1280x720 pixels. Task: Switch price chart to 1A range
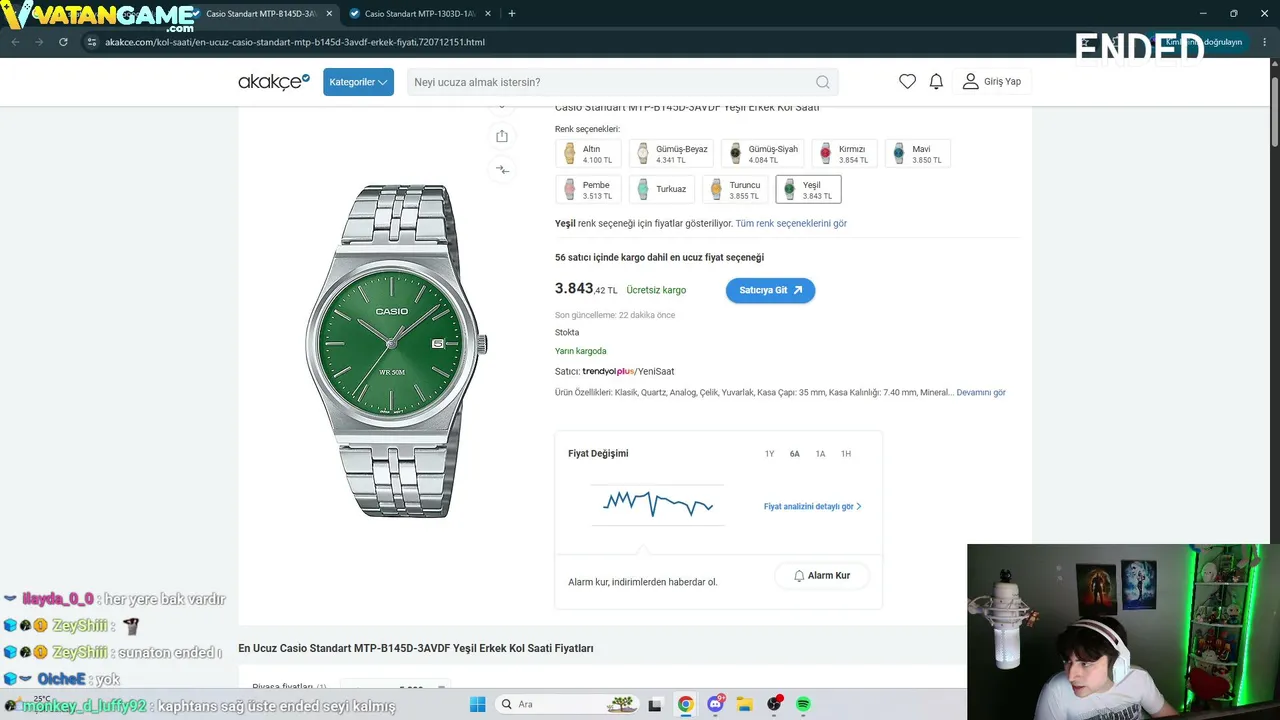(820, 454)
